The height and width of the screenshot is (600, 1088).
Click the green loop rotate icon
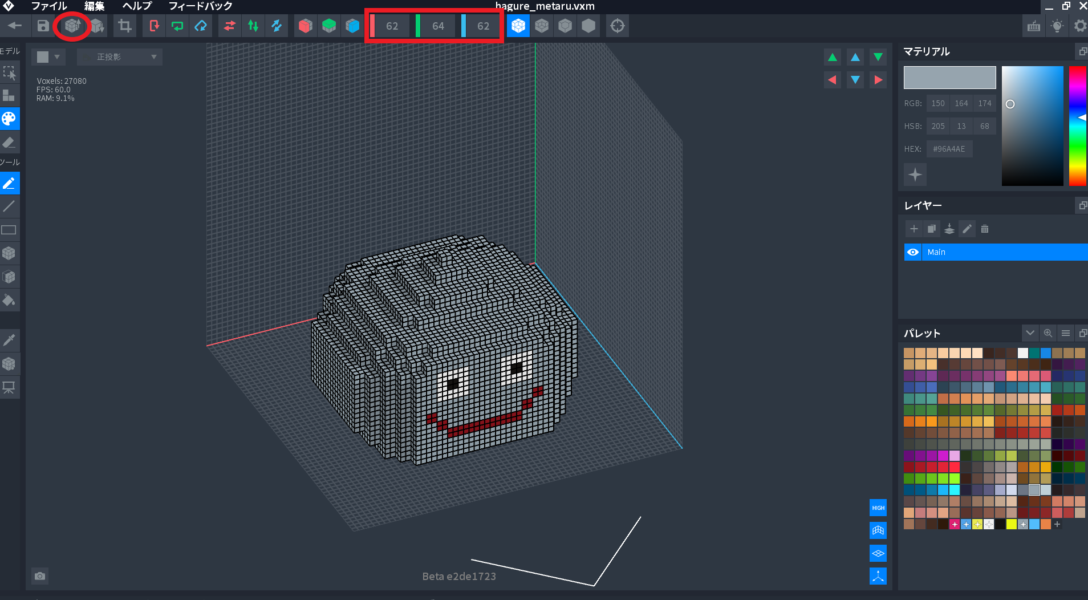point(178,26)
